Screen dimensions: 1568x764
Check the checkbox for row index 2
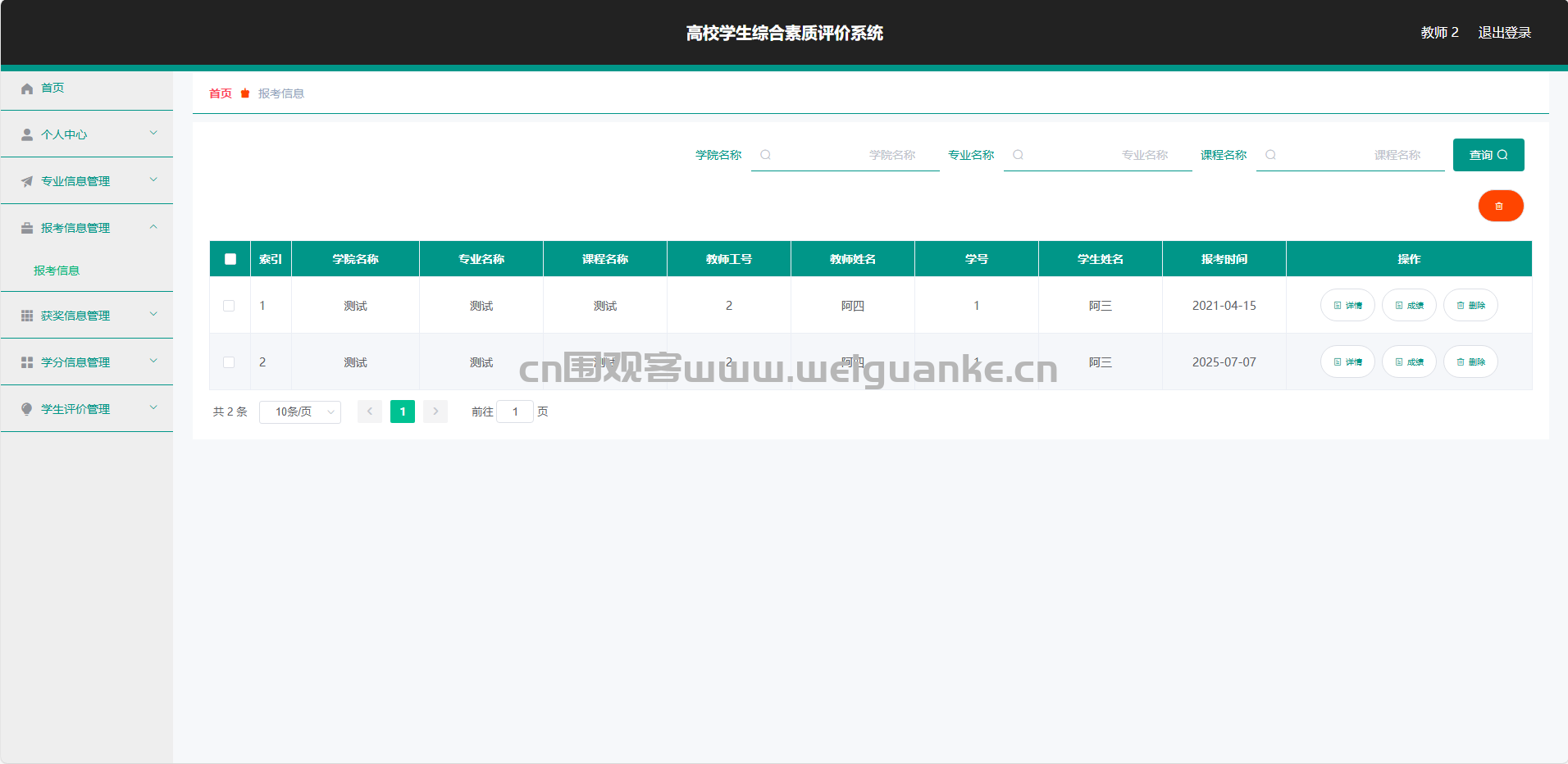(x=229, y=362)
